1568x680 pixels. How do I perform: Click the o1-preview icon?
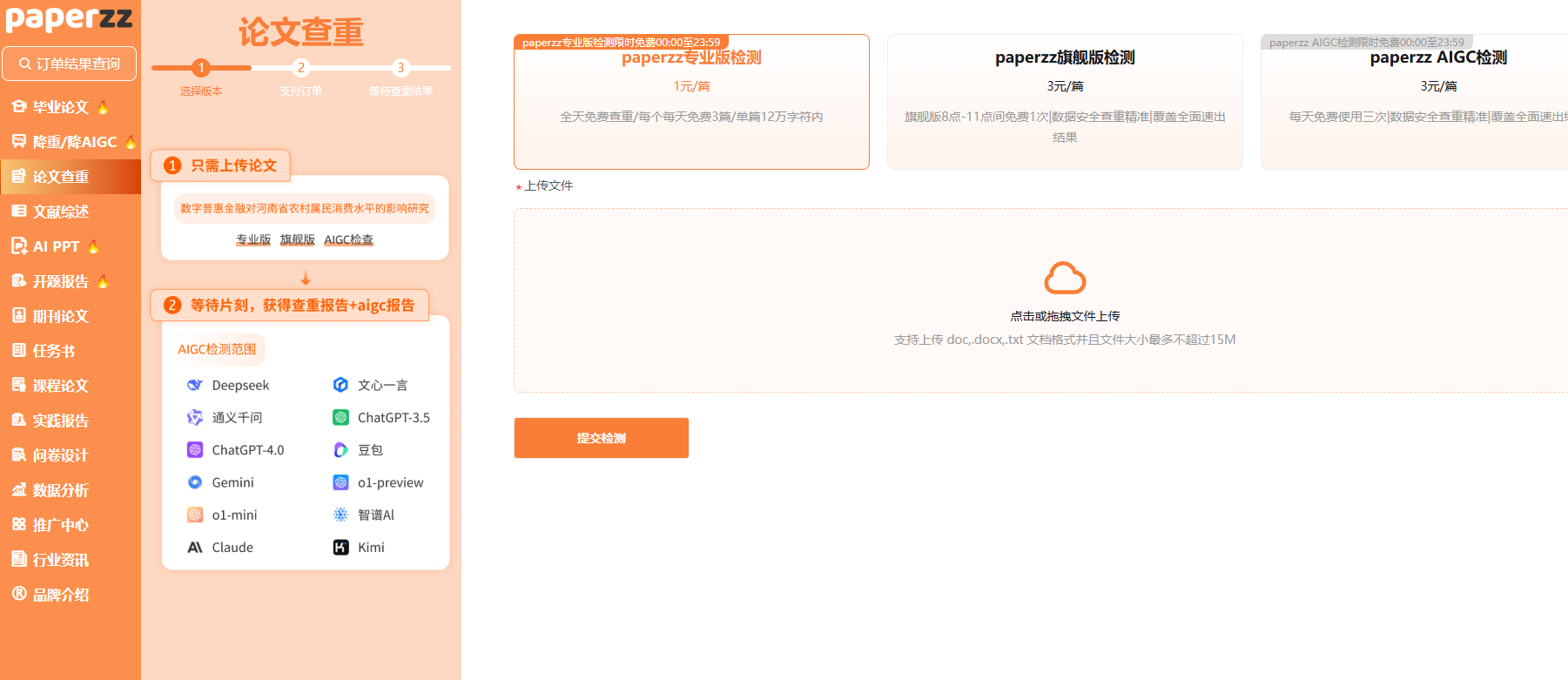coord(341,482)
